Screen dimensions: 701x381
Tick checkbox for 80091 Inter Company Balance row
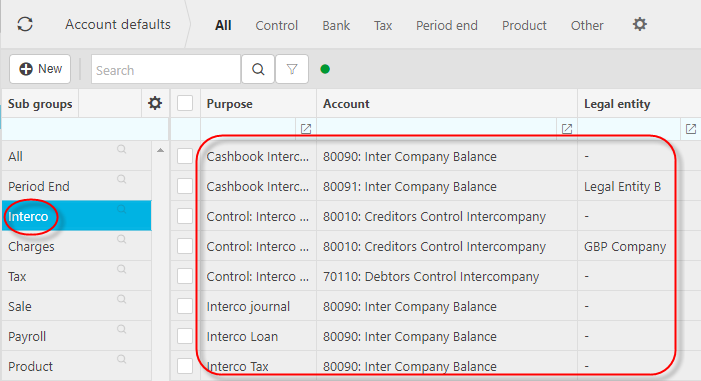pyautogui.click(x=185, y=186)
